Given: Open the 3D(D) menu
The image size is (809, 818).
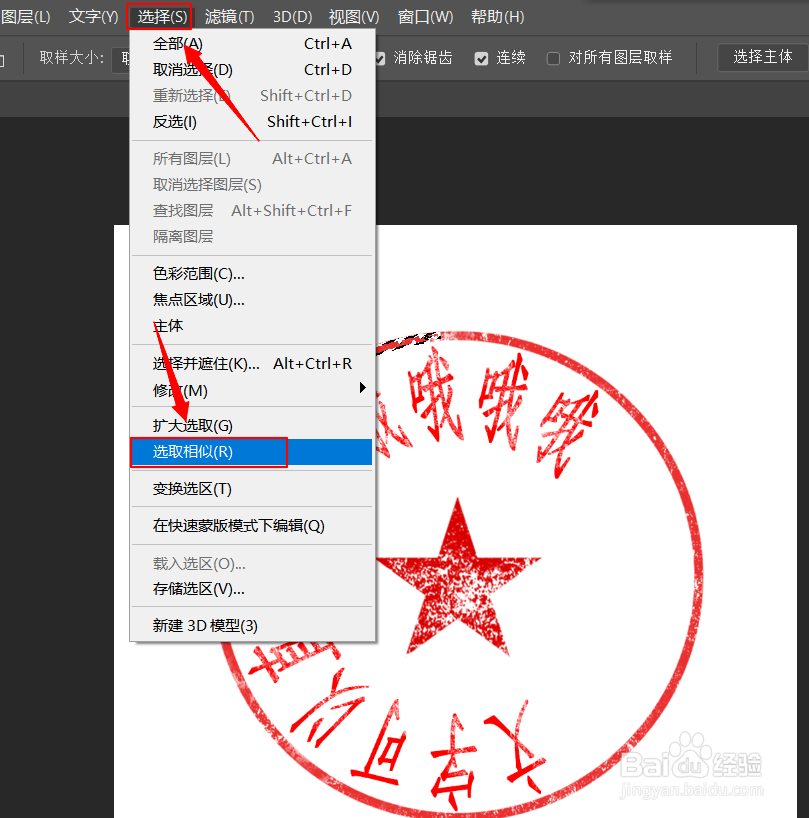Looking at the screenshot, I should pos(291,16).
